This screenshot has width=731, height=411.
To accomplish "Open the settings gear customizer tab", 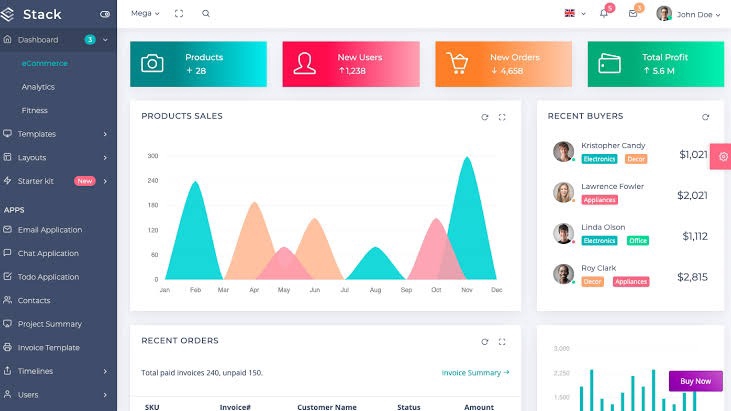I will 723,157.
